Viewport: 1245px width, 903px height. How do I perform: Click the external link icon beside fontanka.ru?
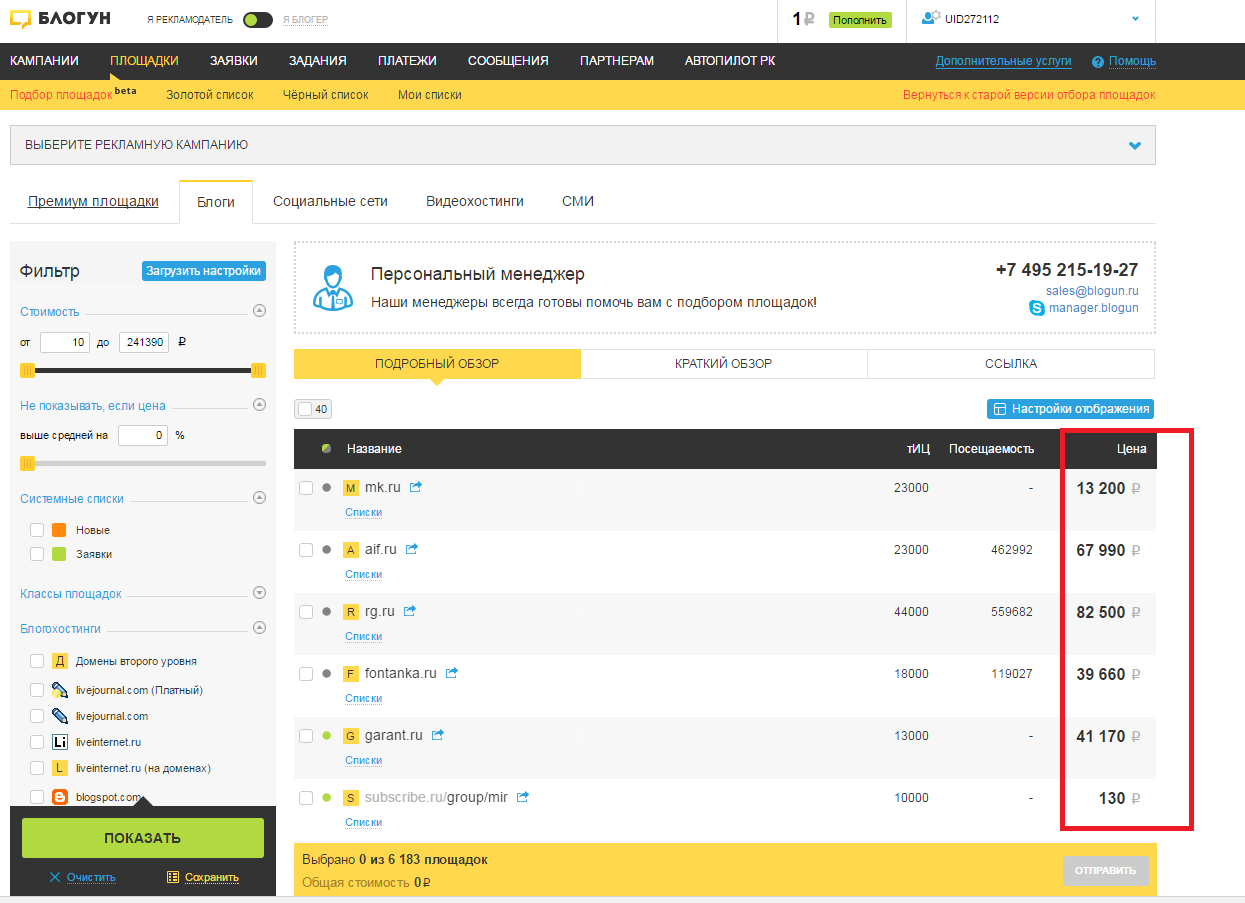coord(452,673)
